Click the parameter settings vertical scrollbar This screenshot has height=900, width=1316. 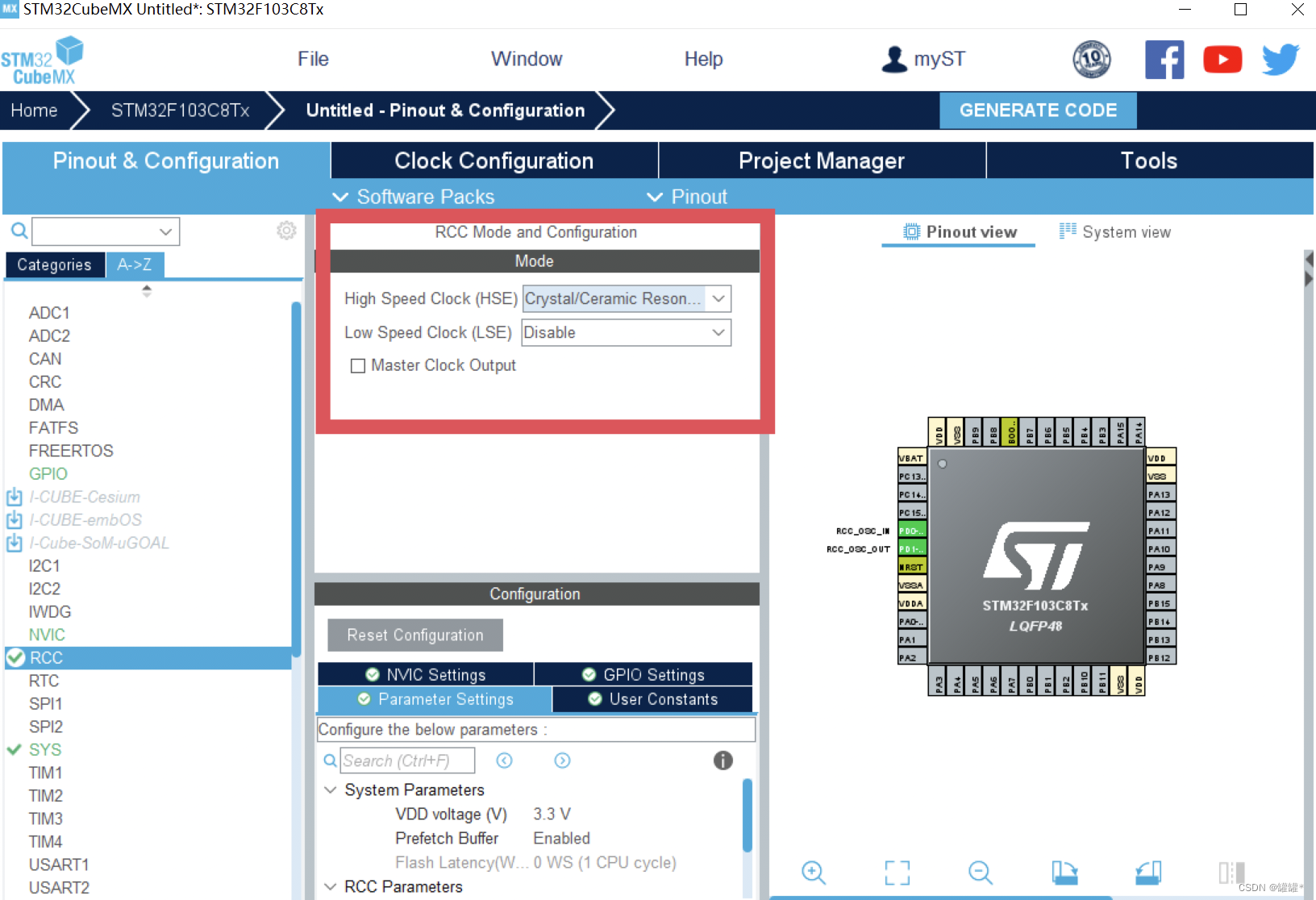click(x=748, y=815)
